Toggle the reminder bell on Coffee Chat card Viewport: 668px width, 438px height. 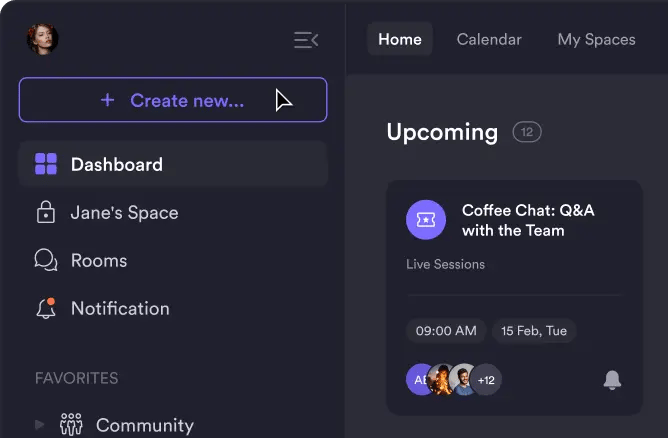point(612,380)
